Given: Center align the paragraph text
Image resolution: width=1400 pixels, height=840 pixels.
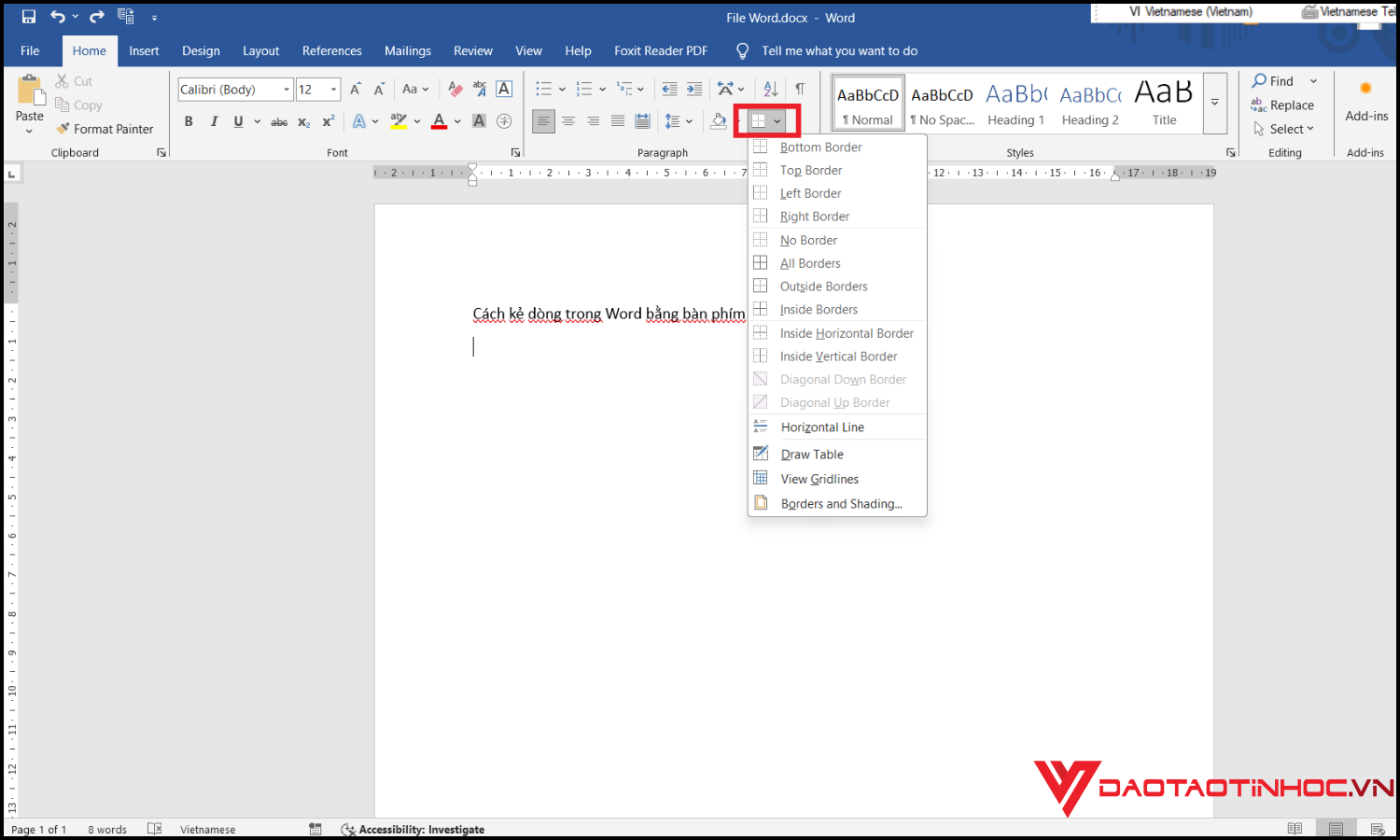Looking at the screenshot, I should pyautogui.click(x=567, y=121).
